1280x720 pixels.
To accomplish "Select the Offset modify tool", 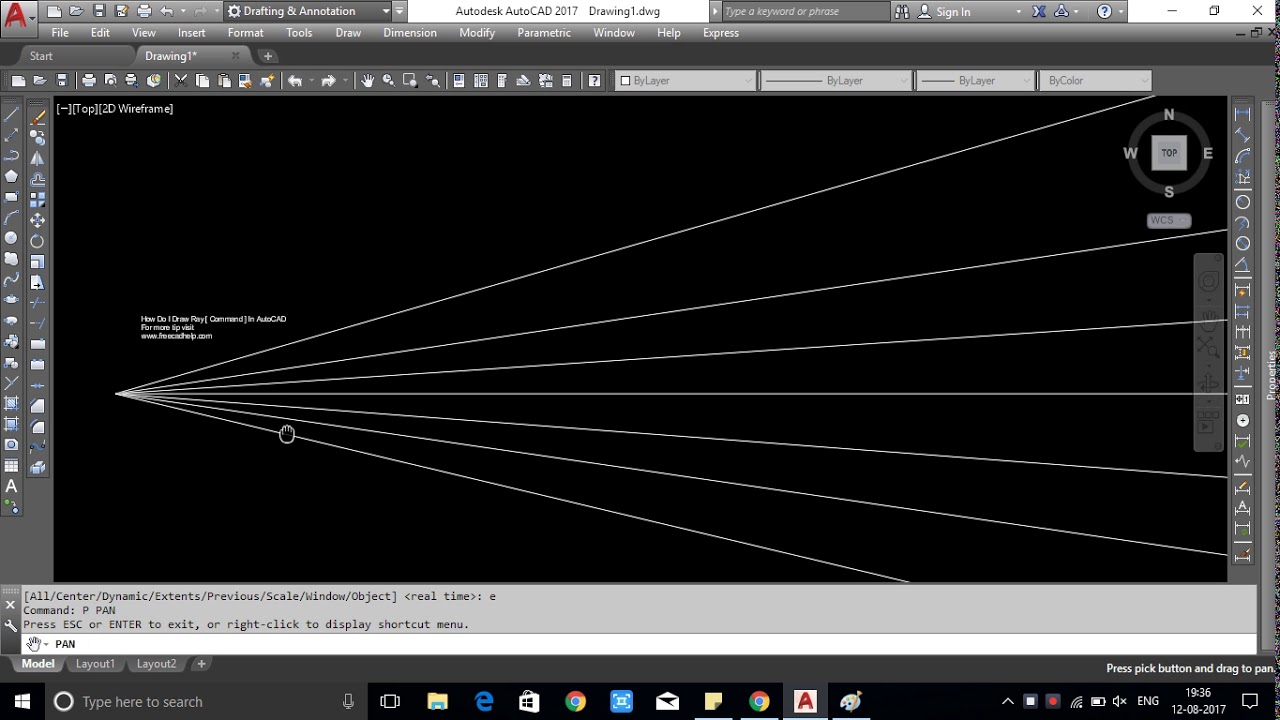I will point(38,179).
